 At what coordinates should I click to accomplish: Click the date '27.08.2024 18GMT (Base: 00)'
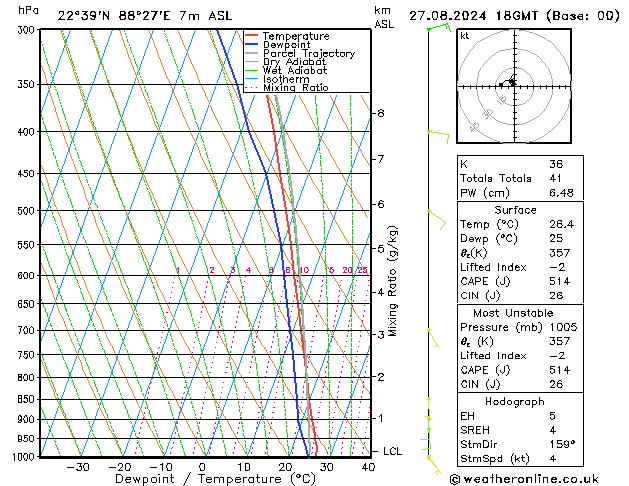(514, 16)
